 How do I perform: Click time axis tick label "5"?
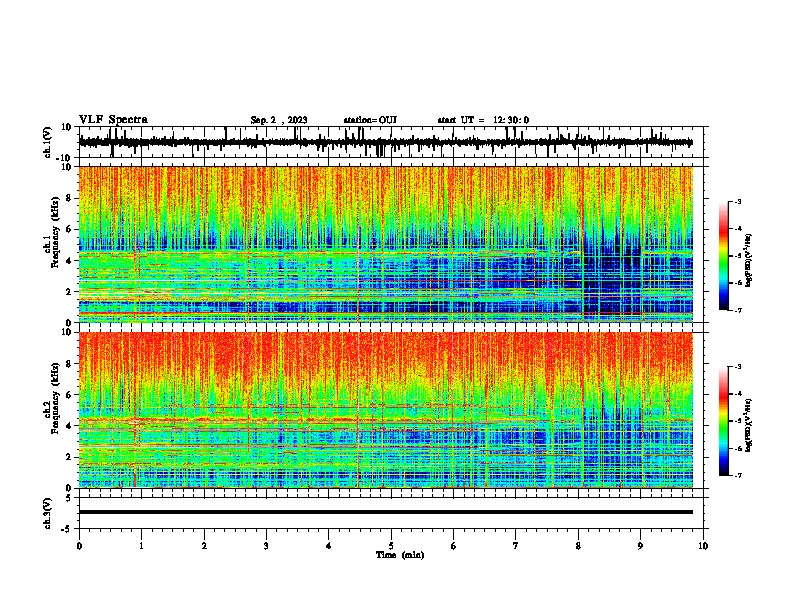(x=391, y=546)
